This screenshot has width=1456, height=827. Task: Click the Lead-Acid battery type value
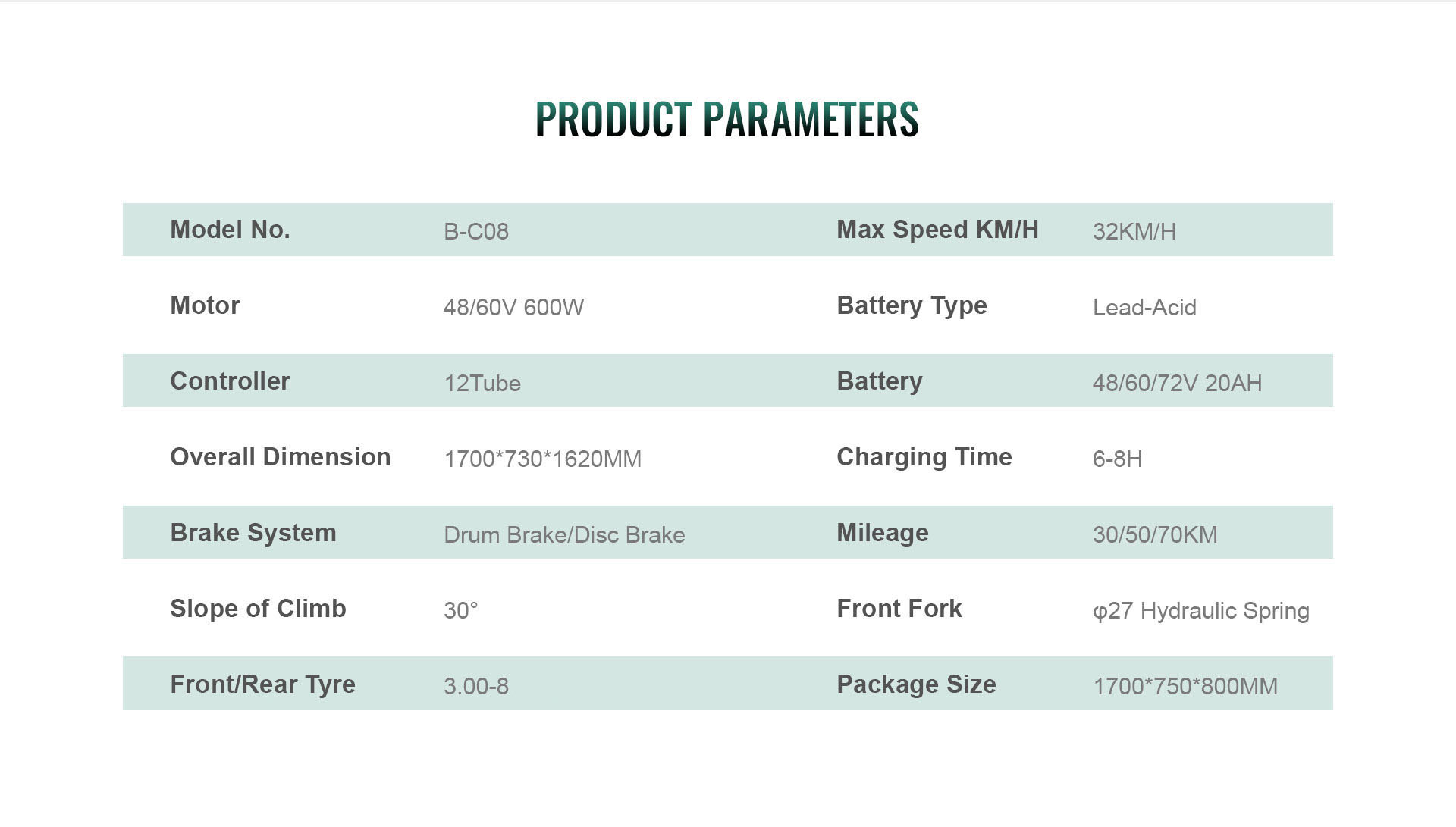coord(1144,307)
